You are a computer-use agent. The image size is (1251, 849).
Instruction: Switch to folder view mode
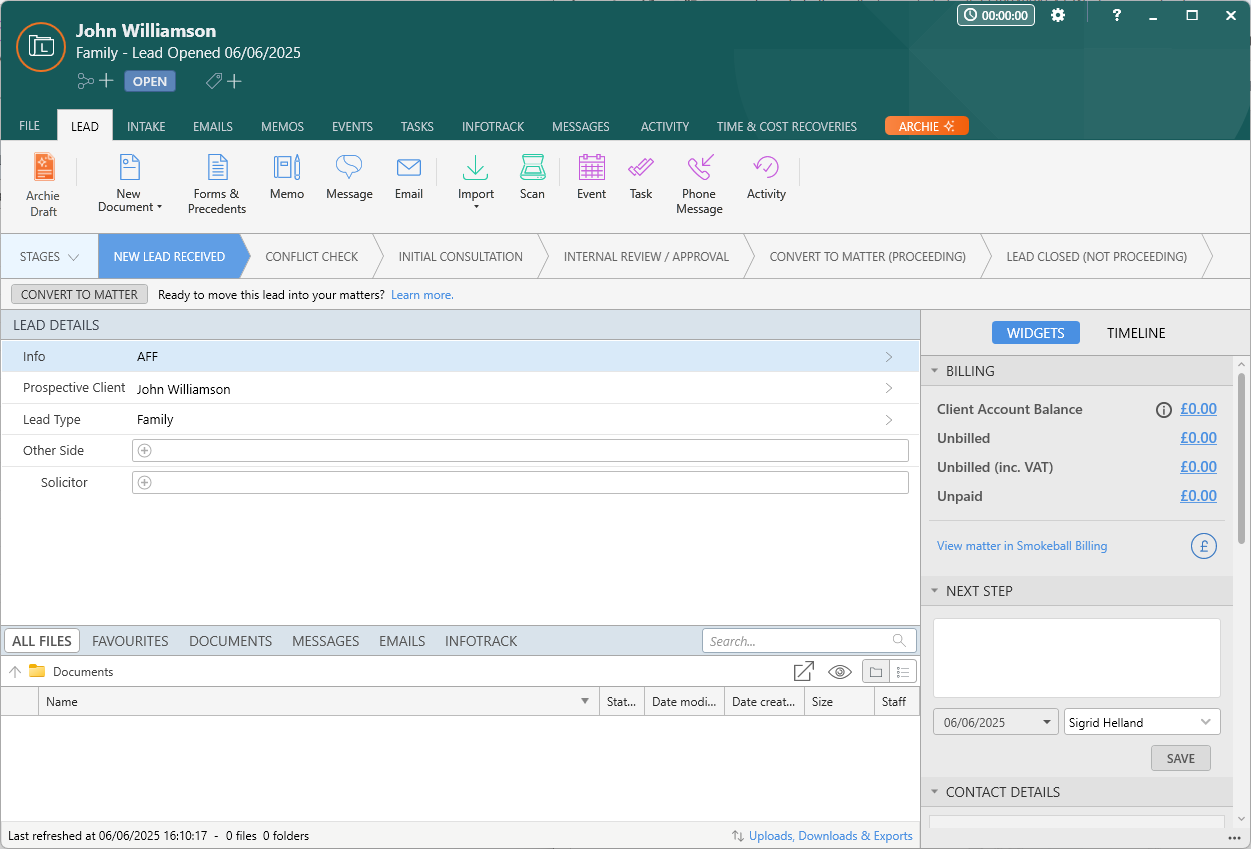pyautogui.click(x=876, y=672)
